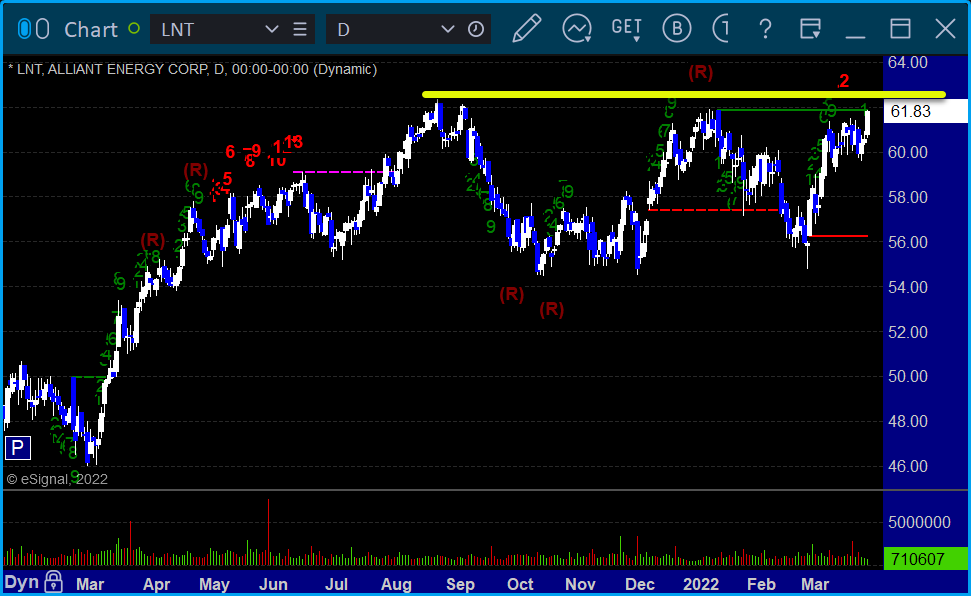Select the red dashed support line near January

[x=713, y=210]
